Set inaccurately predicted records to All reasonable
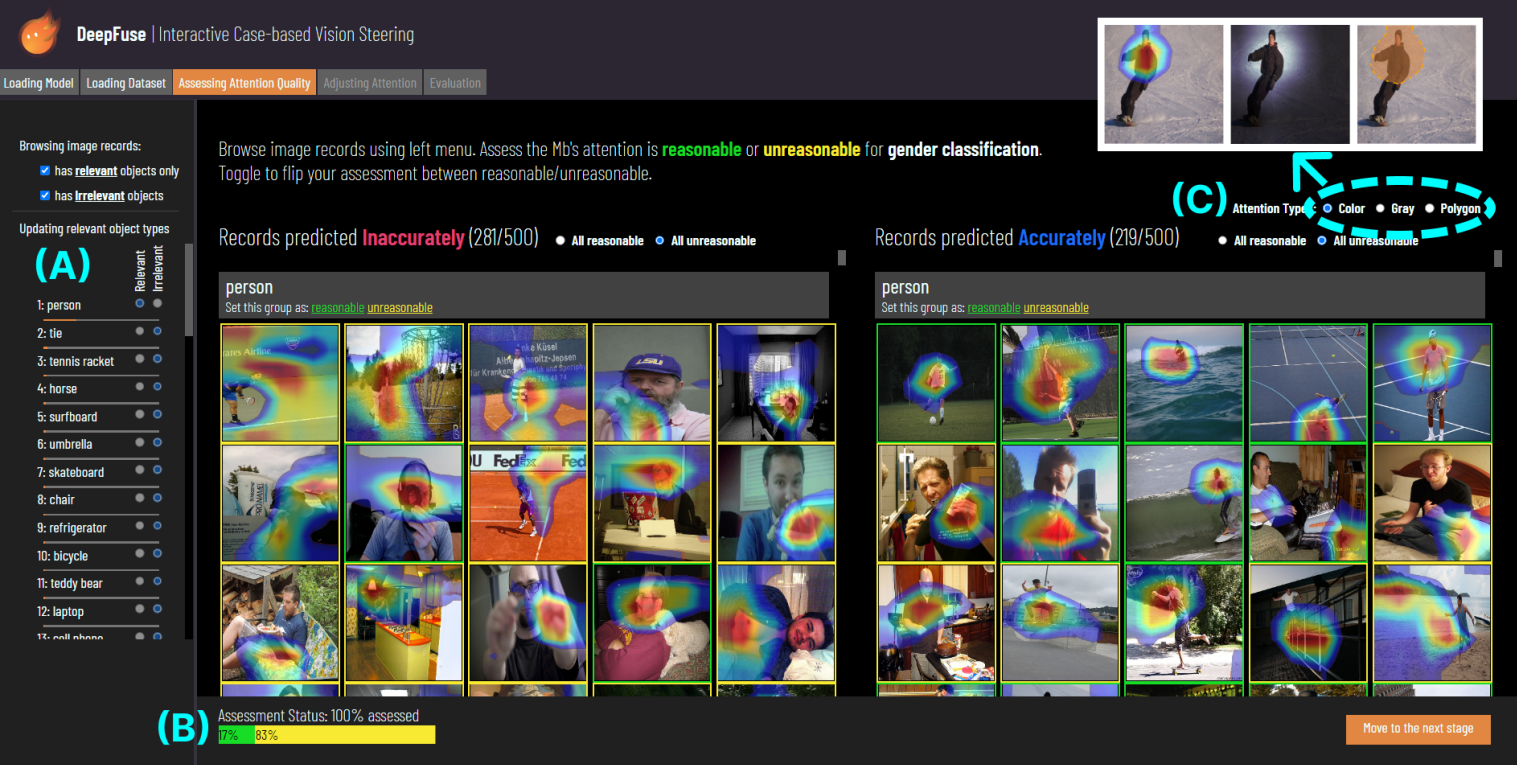 click(561, 240)
